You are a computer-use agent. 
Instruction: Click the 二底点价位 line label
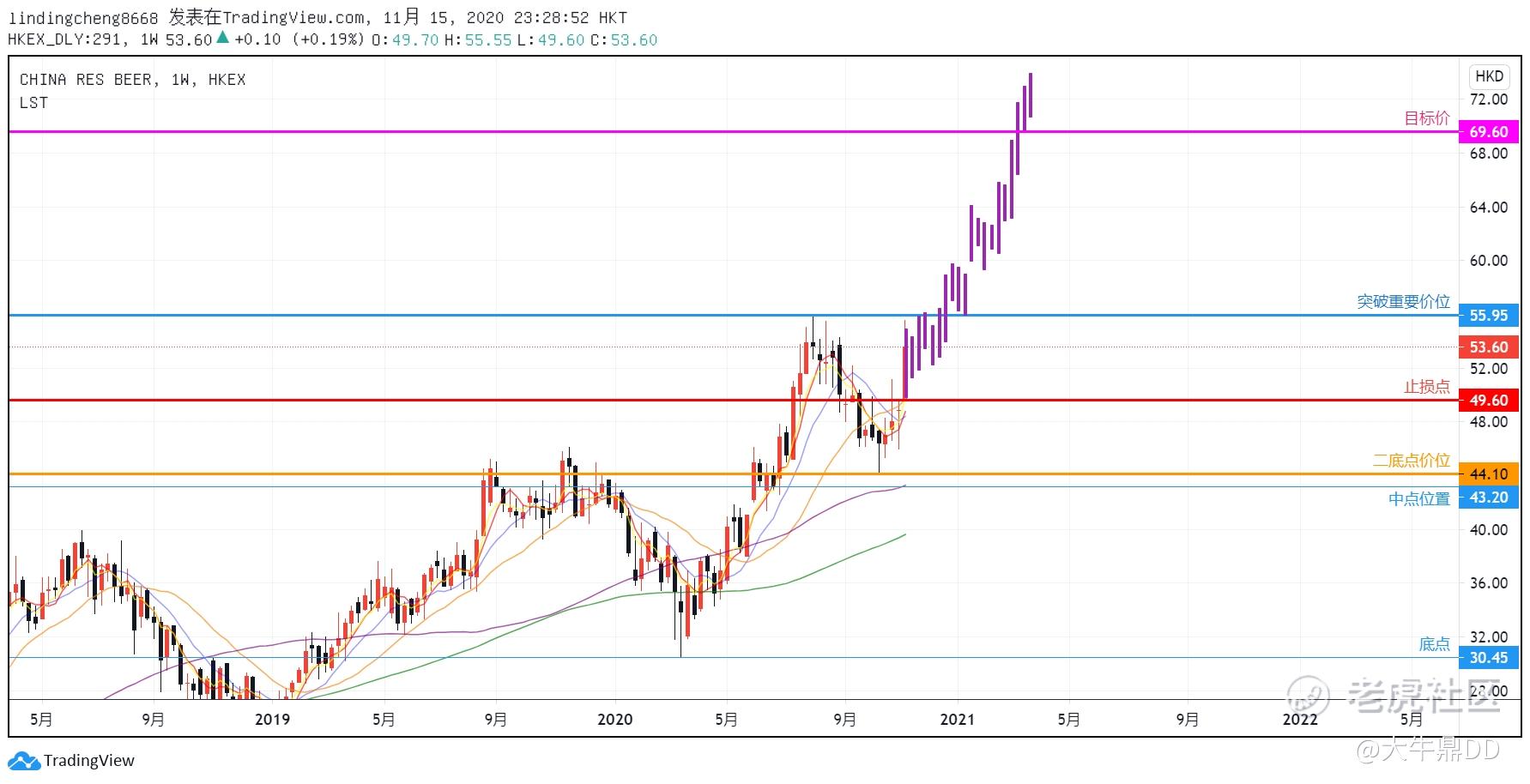pos(1412,461)
